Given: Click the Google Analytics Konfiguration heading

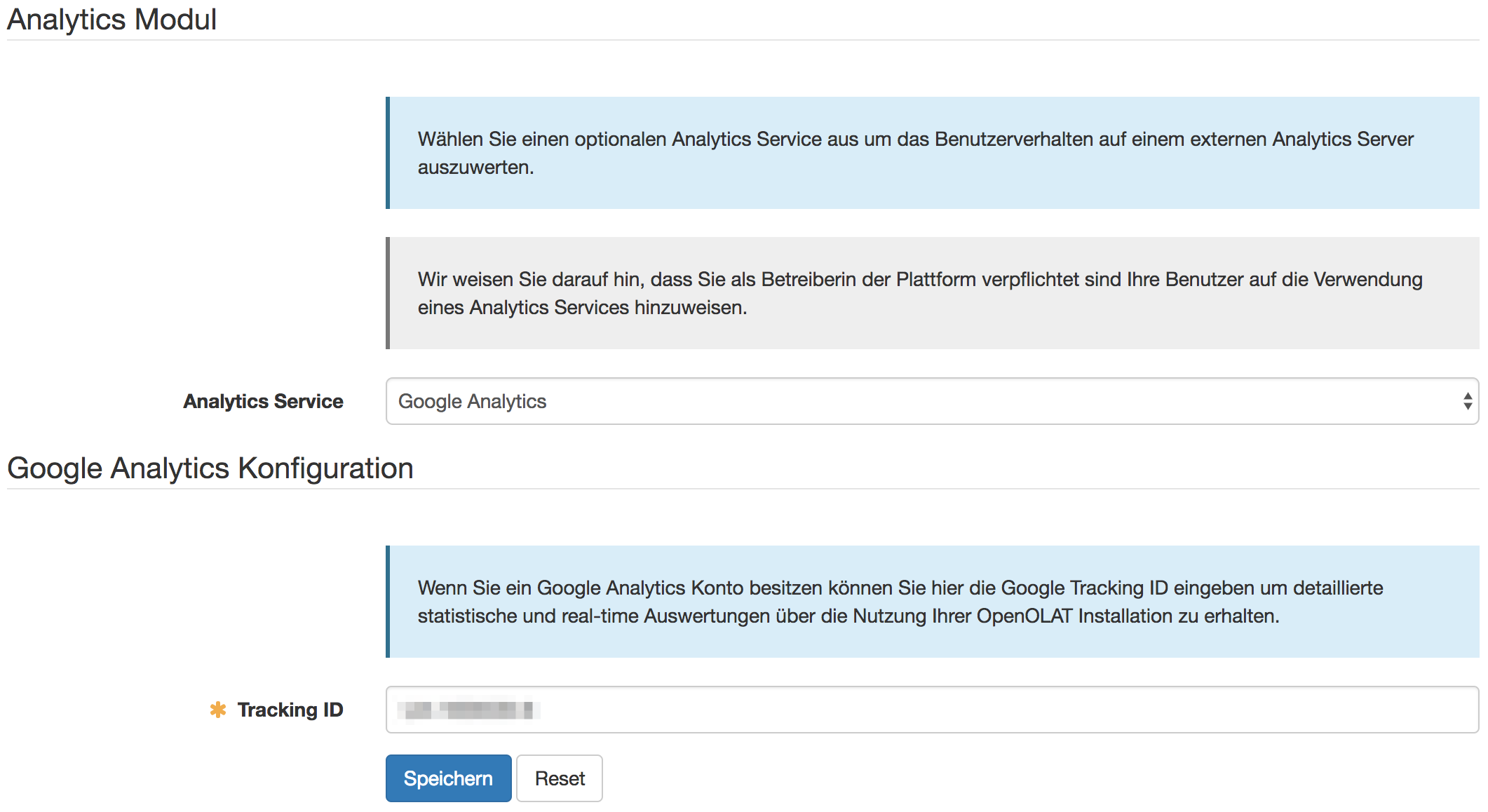Looking at the screenshot, I should pyautogui.click(x=210, y=468).
